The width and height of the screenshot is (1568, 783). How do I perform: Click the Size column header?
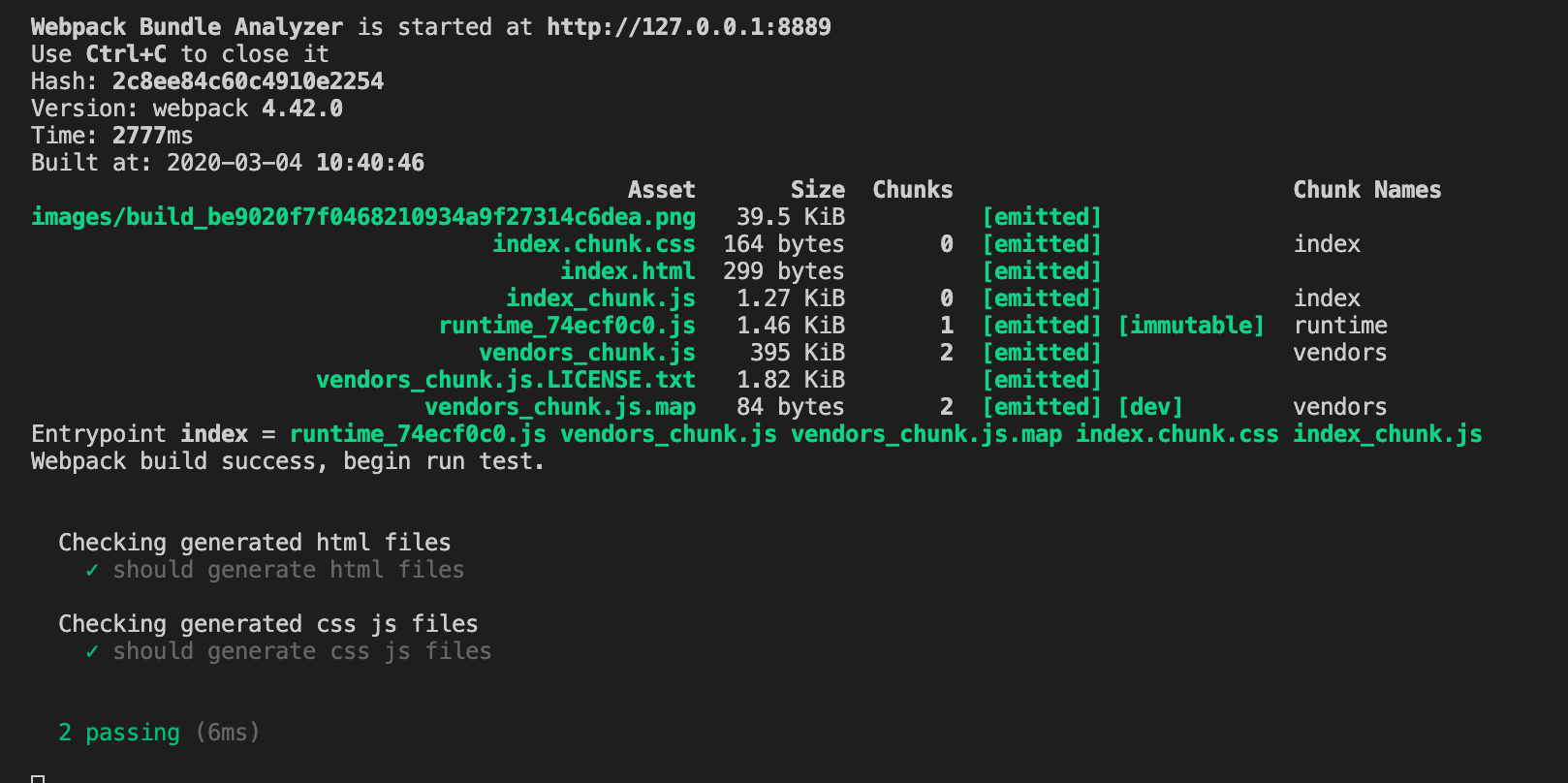point(817,190)
